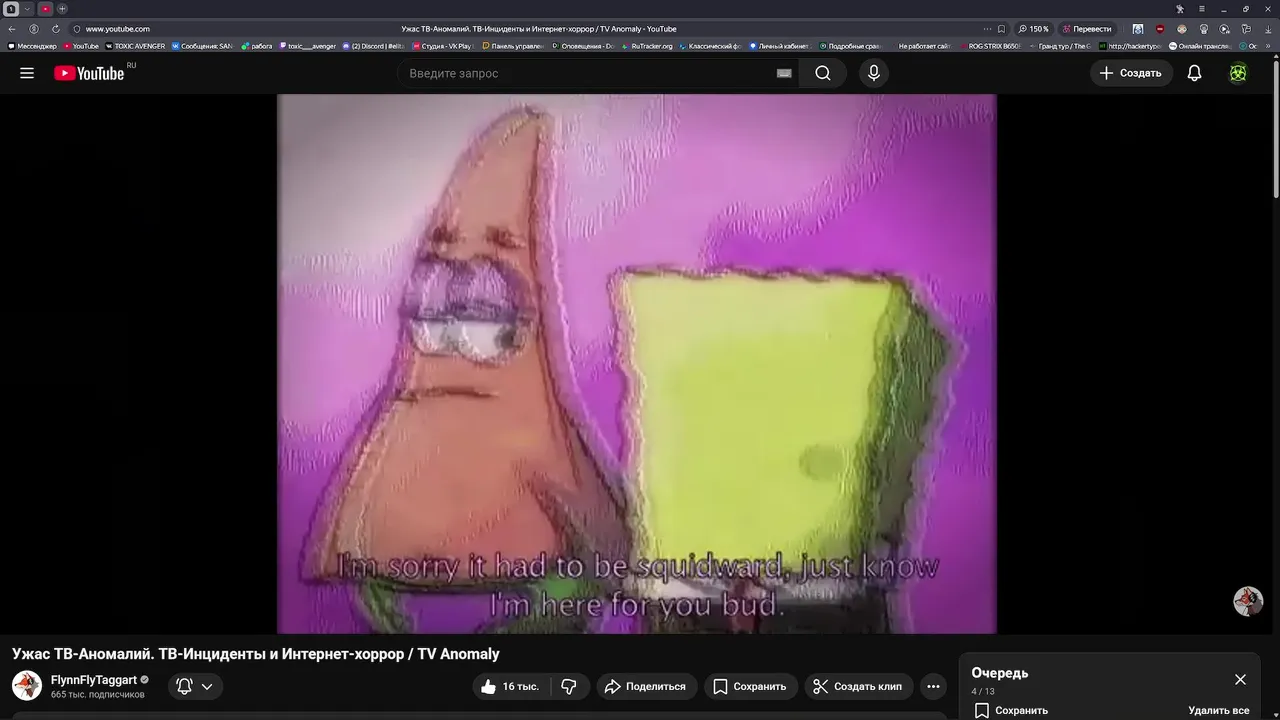The image size is (1280, 720).
Task: Open the 'TOXIC AVENGER' bookmark
Action: 135,46
